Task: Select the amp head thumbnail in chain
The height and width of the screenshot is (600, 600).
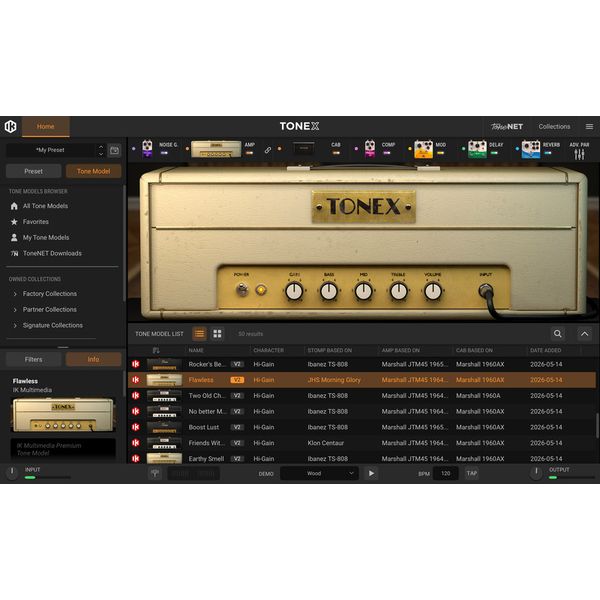Action: point(216,149)
